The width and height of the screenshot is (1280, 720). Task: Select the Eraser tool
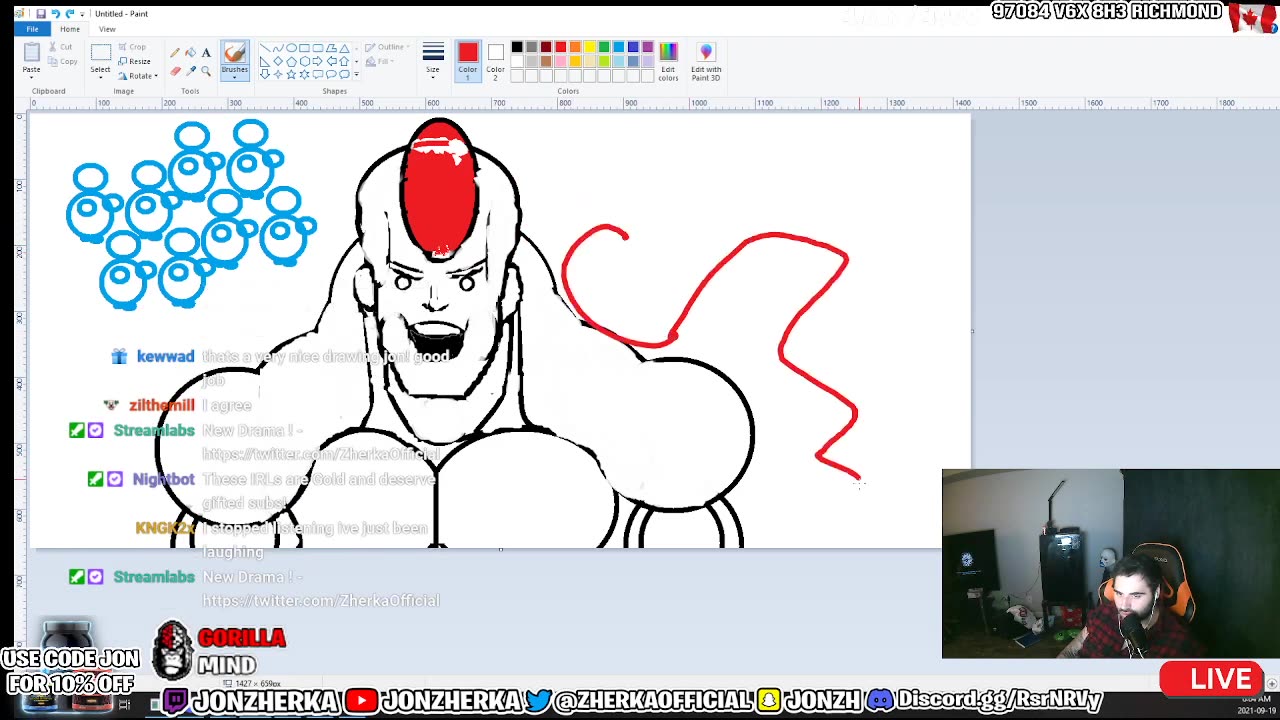click(x=175, y=71)
